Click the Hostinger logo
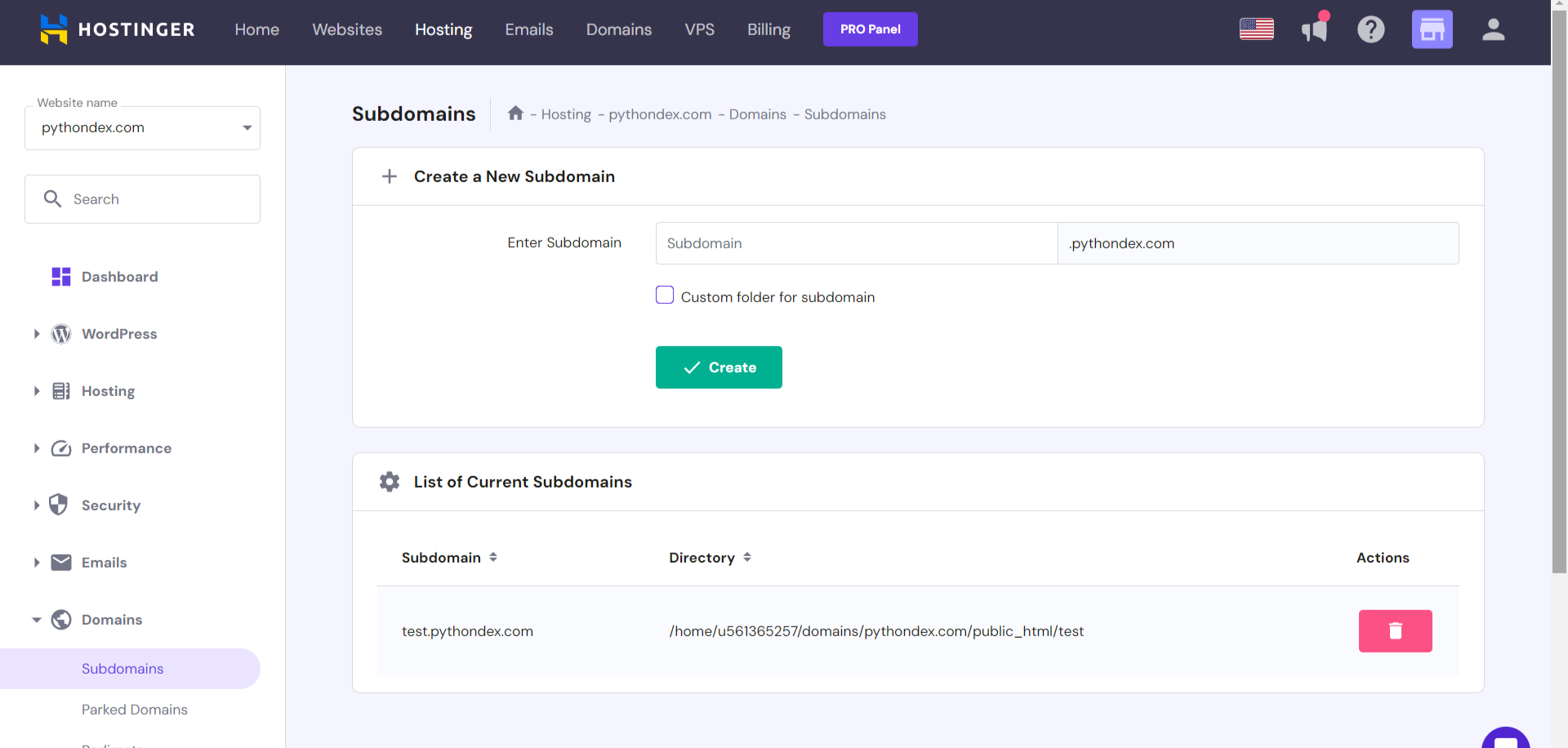 tap(118, 30)
